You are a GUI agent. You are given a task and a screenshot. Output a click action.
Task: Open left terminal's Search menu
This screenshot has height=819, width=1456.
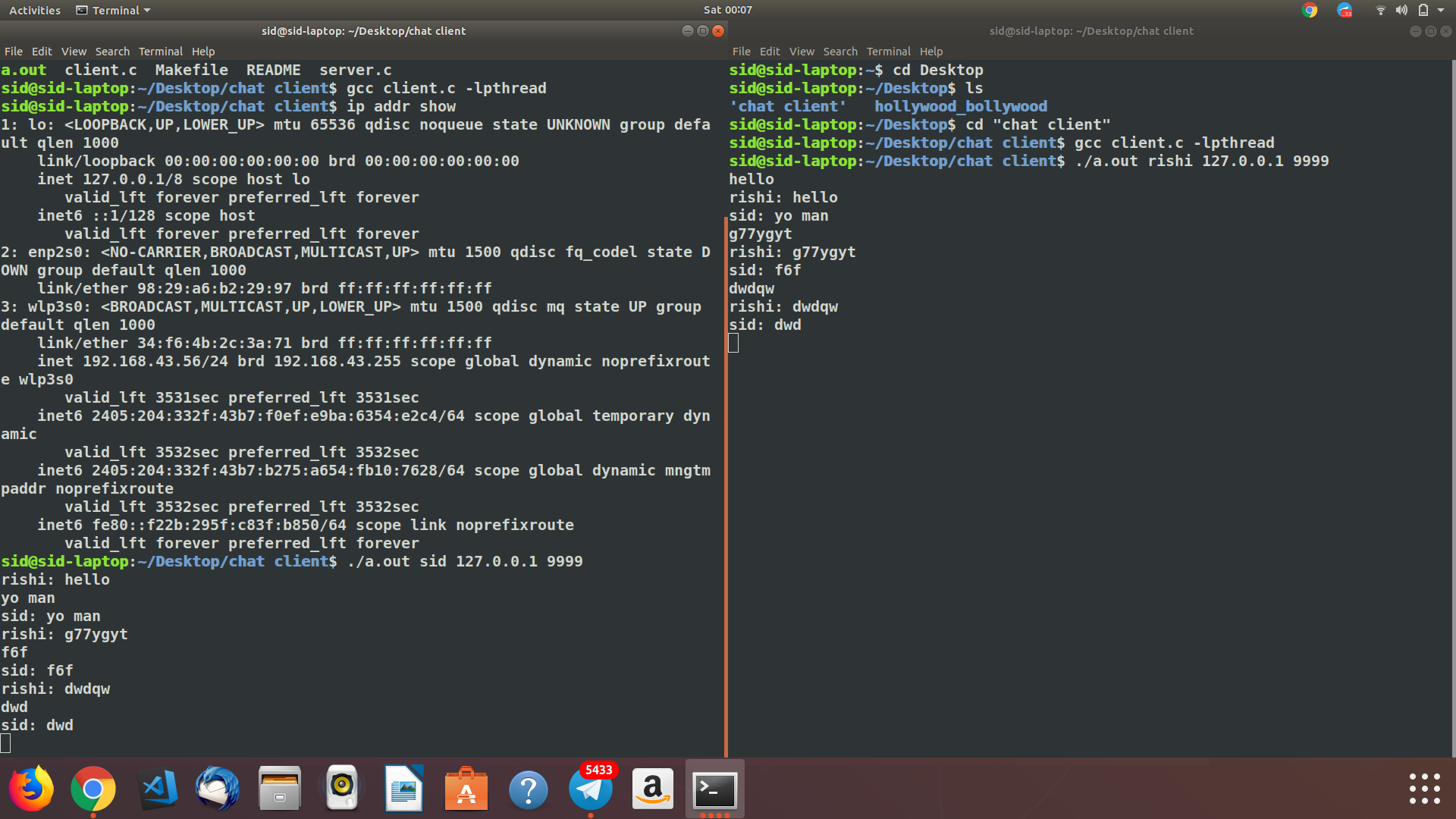click(112, 52)
